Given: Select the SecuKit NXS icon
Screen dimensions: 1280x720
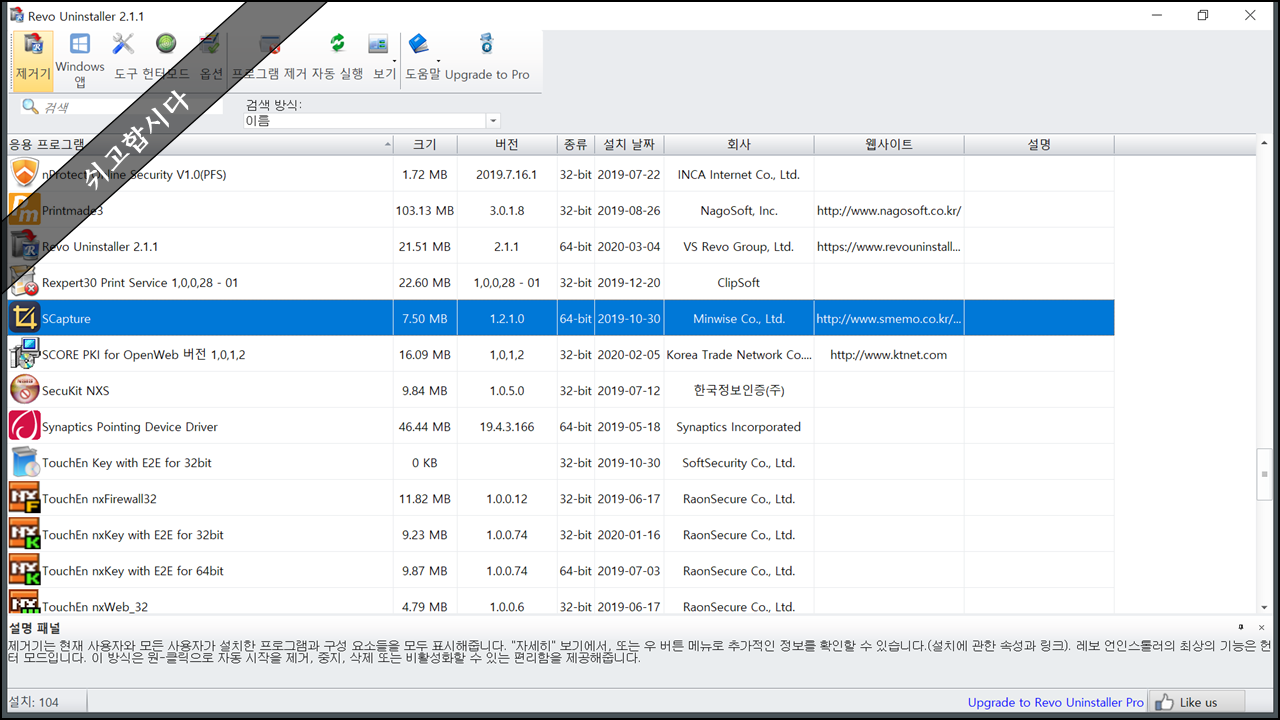Looking at the screenshot, I should (24, 391).
